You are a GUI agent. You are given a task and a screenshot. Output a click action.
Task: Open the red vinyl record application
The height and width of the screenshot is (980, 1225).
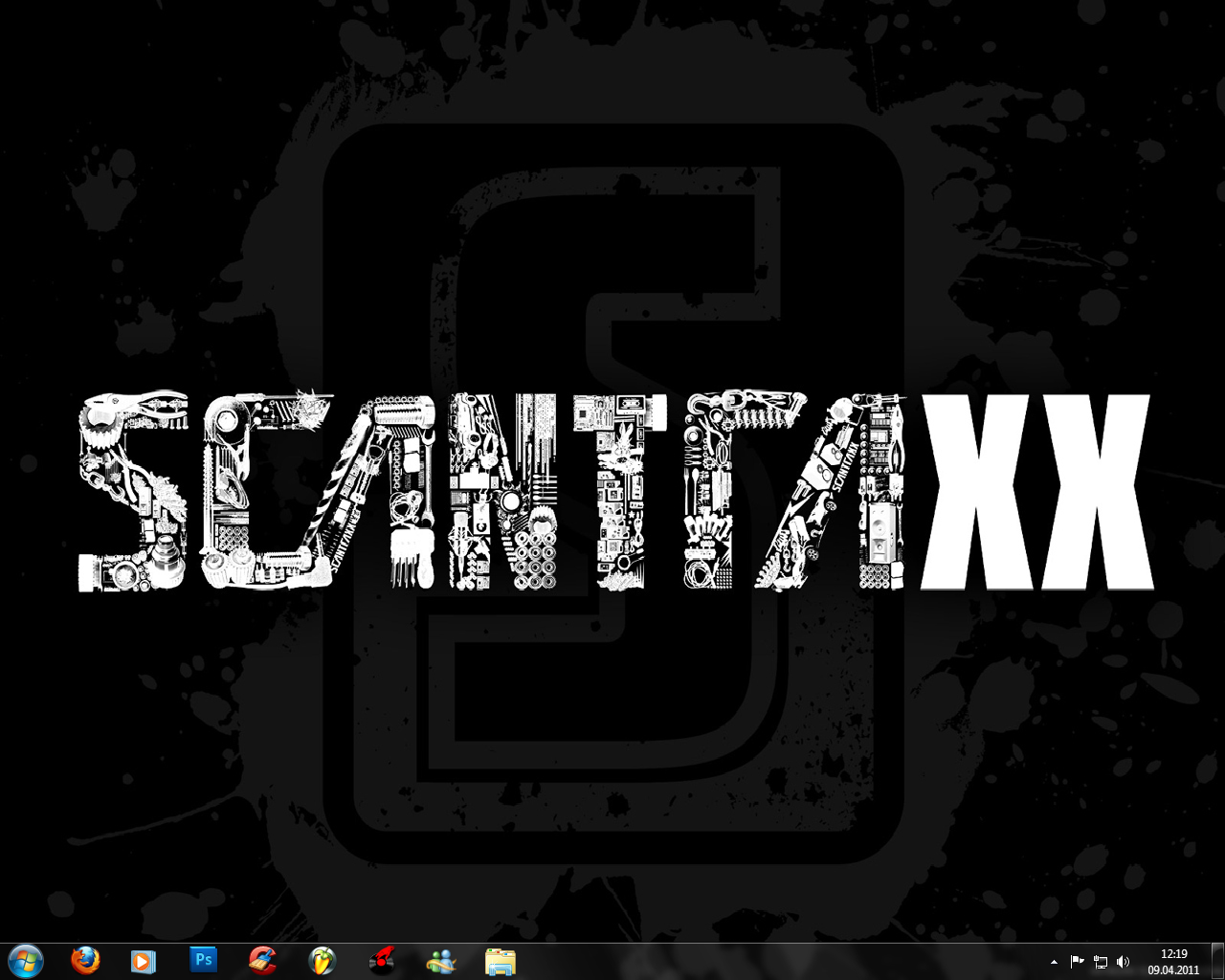pos(382,960)
